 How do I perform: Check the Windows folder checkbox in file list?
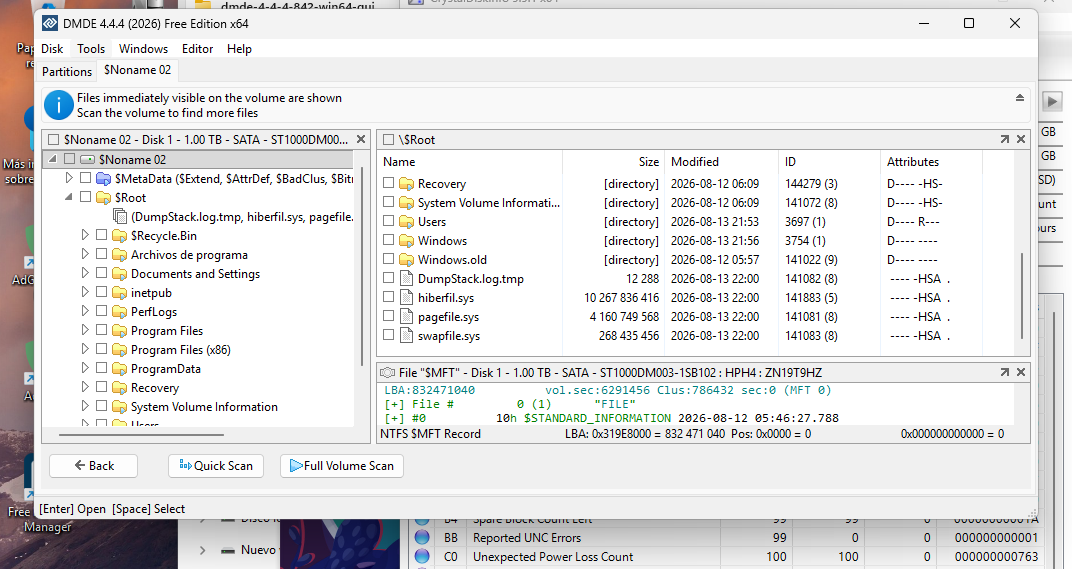tap(388, 240)
